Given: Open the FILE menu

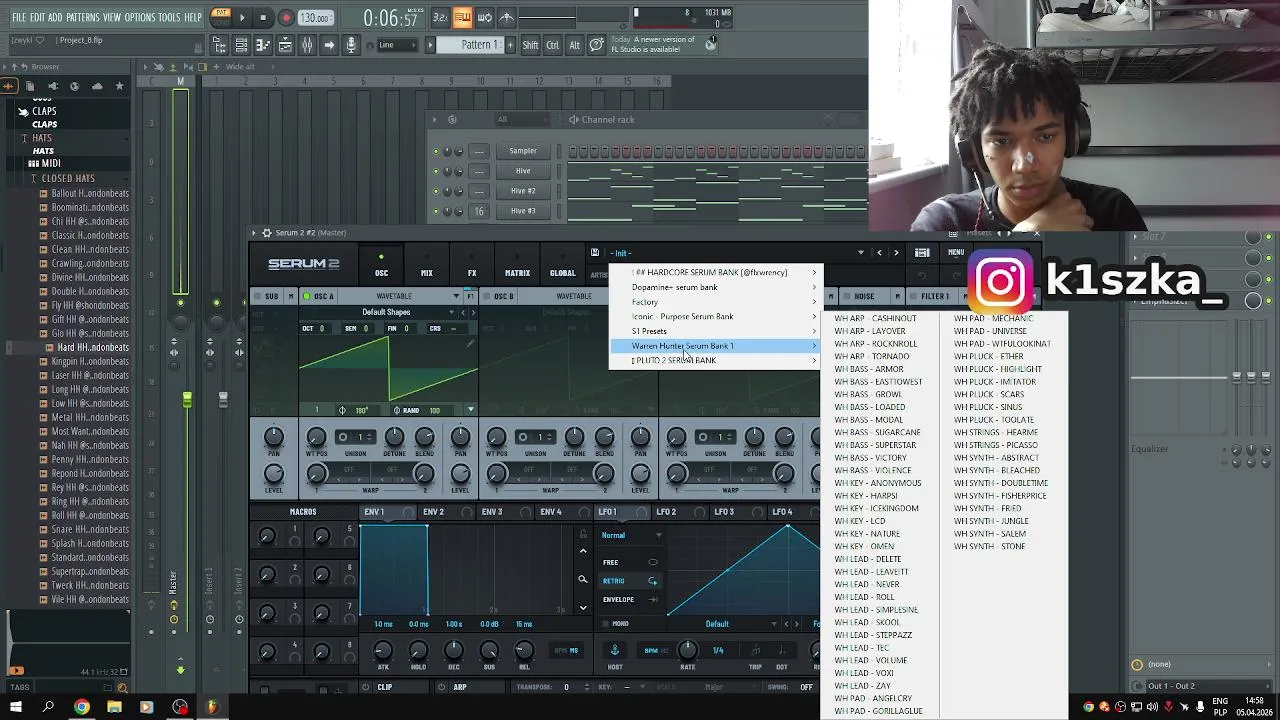Looking at the screenshot, I should [x=19, y=18].
